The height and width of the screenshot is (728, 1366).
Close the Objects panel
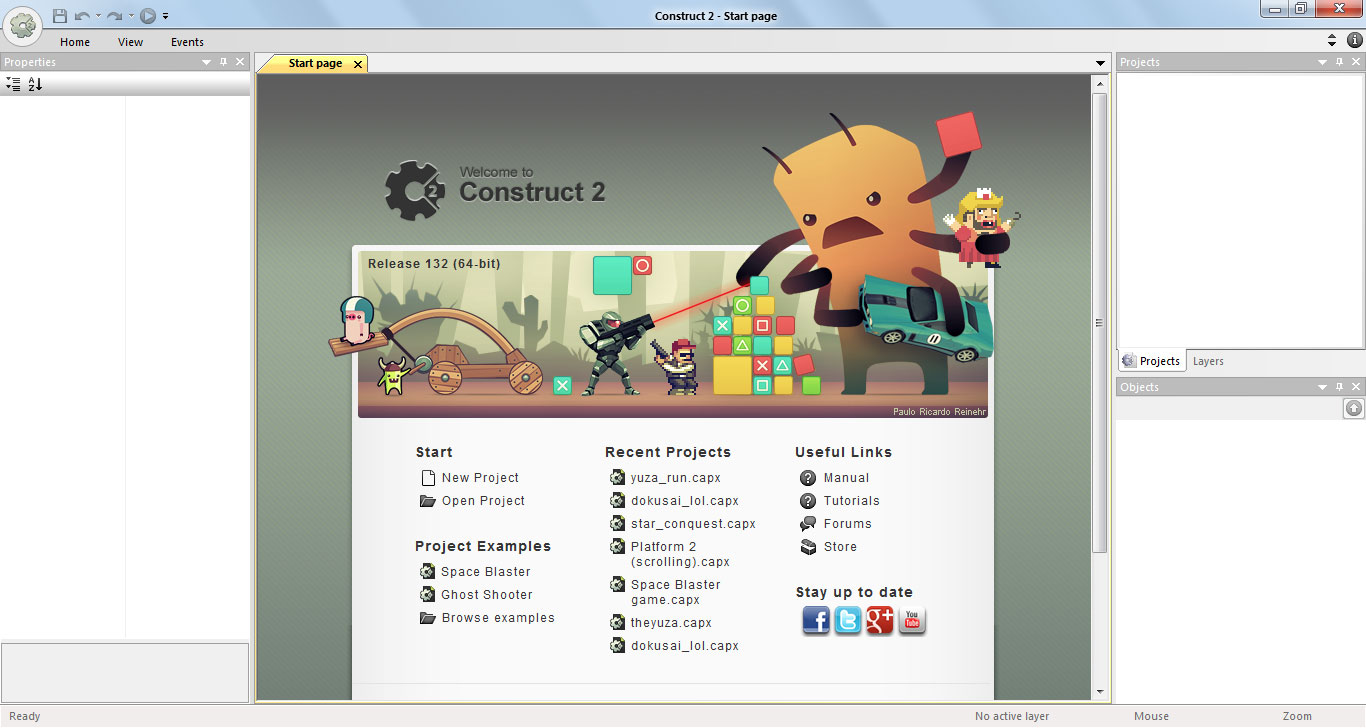pyautogui.click(x=1356, y=387)
